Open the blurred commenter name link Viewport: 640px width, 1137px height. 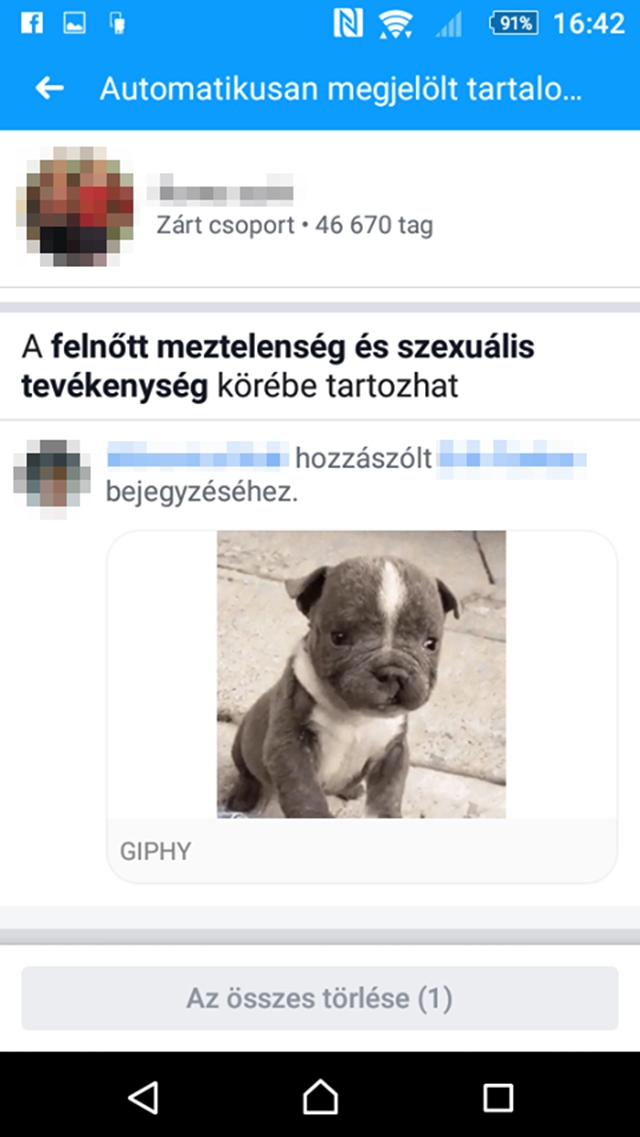[x=198, y=458]
